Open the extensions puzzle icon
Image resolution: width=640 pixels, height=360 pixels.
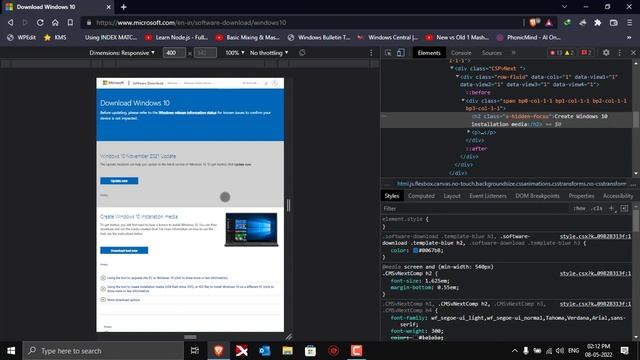pyautogui.click(x=598, y=23)
